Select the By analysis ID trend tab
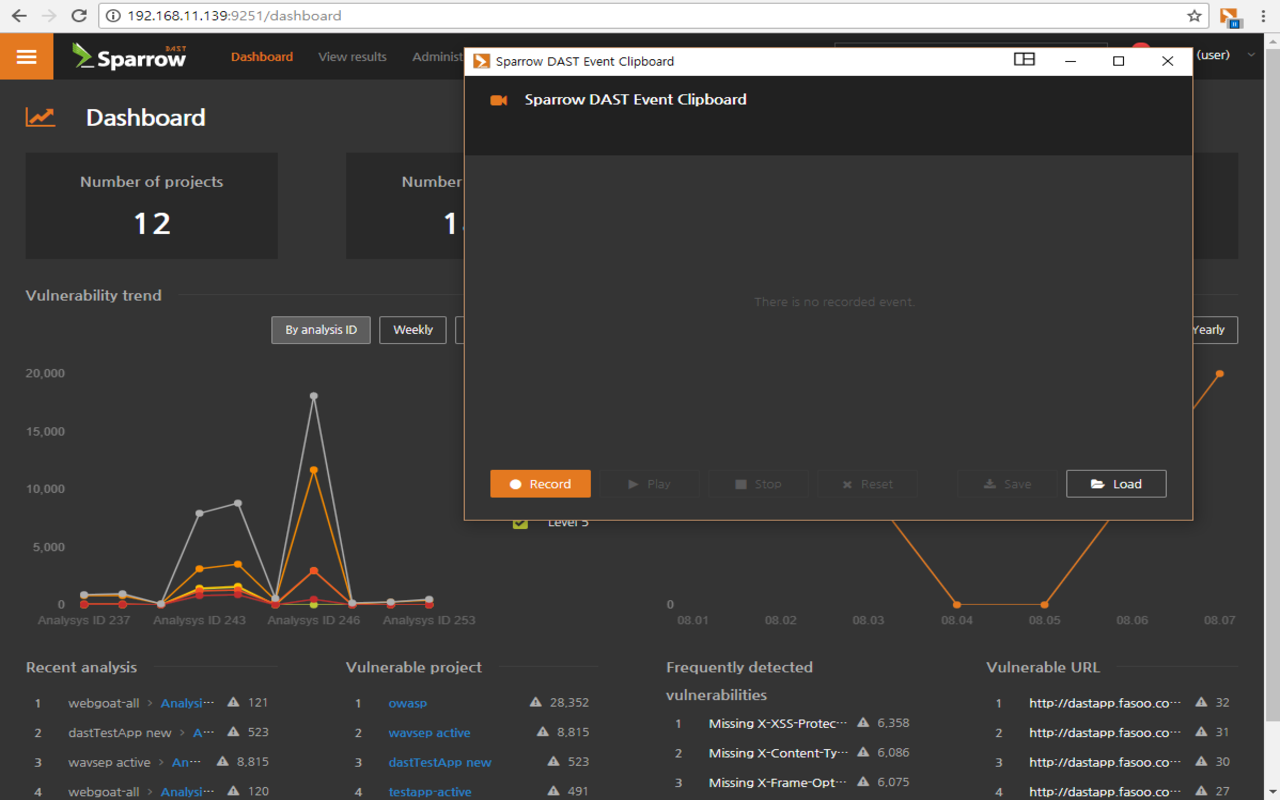The height and width of the screenshot is (800, 1280). 321,330
